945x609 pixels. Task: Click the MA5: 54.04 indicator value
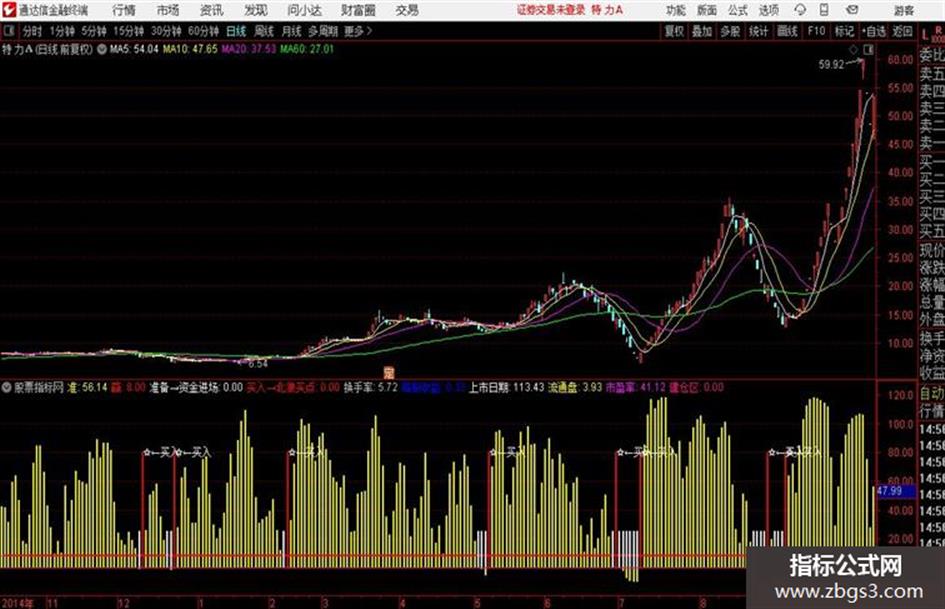coord(134,49)
